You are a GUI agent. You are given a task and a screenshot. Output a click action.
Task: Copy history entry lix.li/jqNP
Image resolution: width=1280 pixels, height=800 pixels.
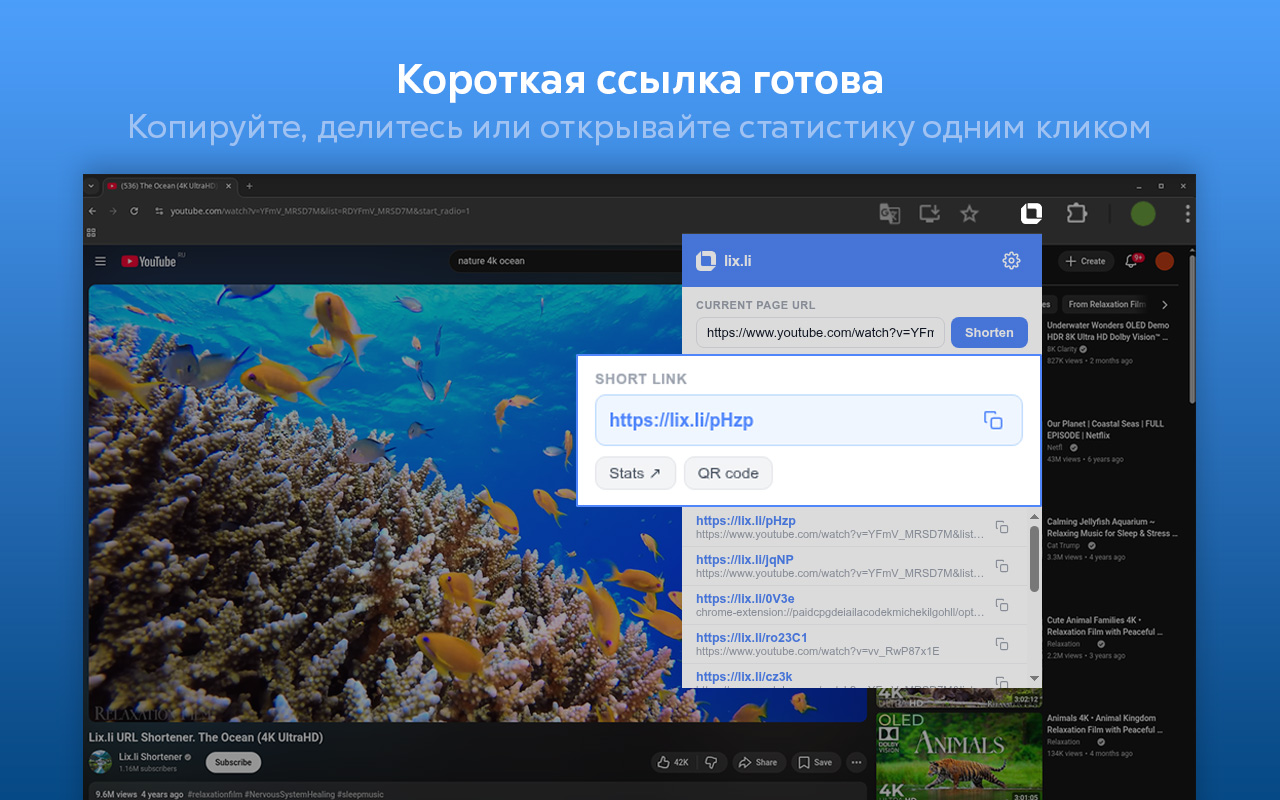point(1001,566)
